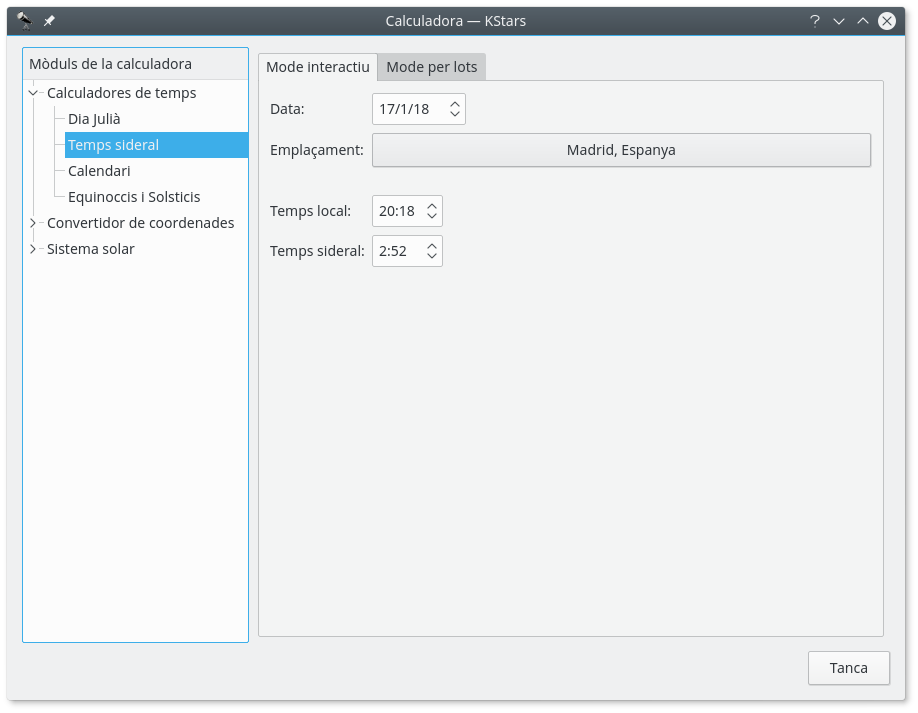Viewport: 918px width, 713px height.
Task: Click the pin window icon
Action: [49, 20]
